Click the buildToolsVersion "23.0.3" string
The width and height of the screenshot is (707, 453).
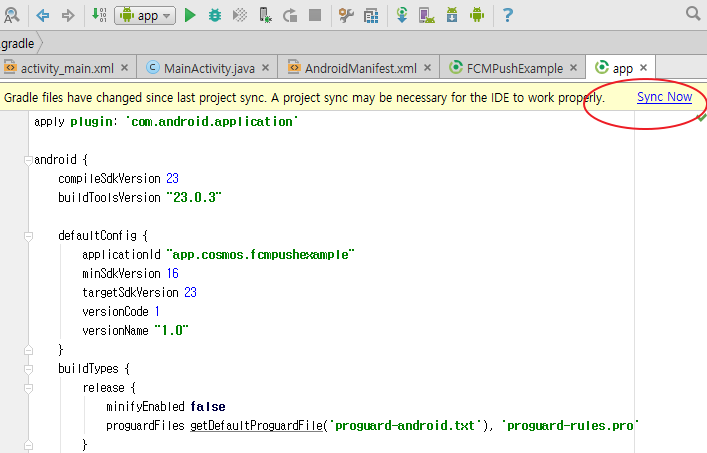point(194,197)
